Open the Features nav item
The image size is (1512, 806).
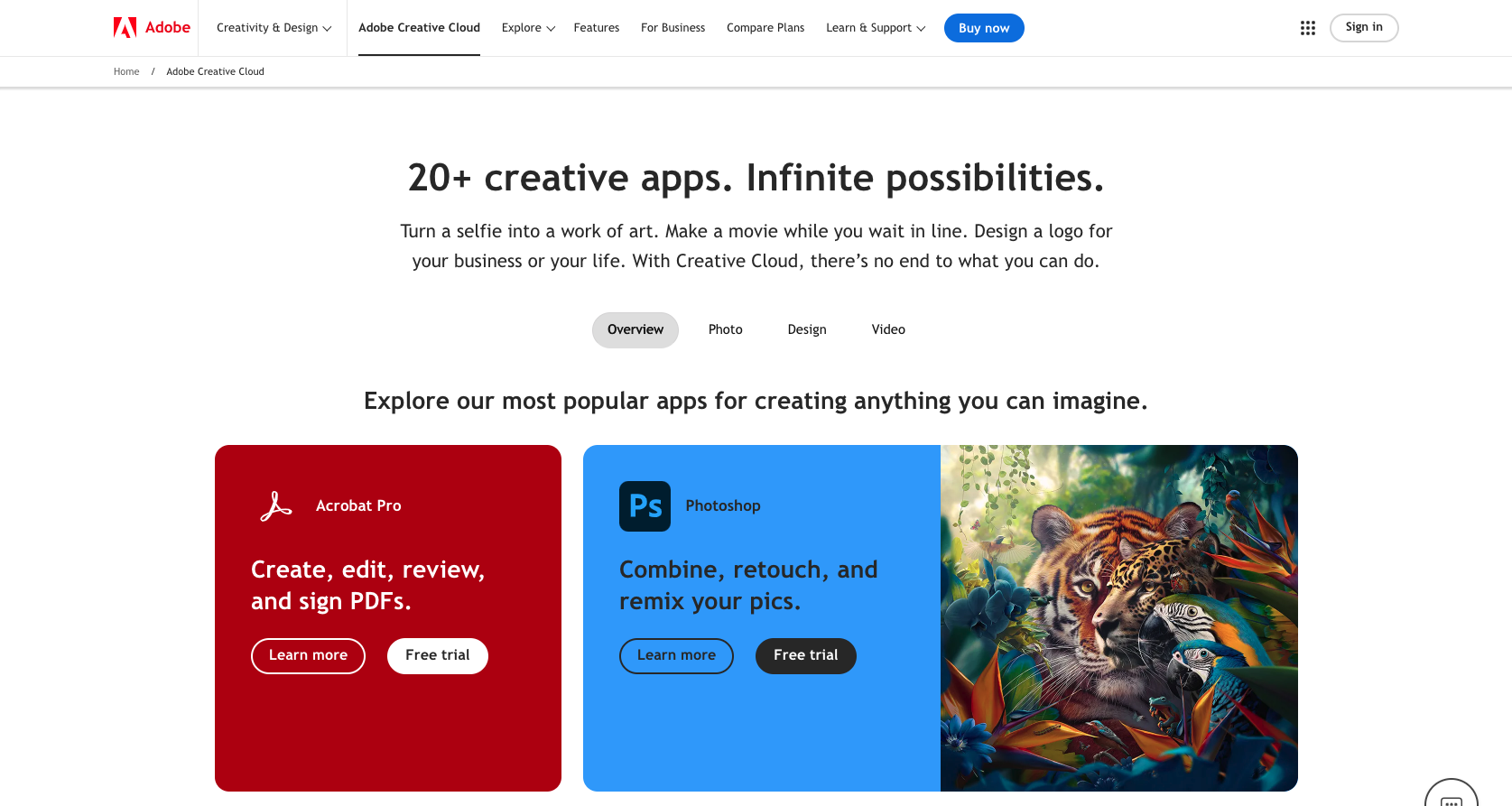tap(597, 28)
